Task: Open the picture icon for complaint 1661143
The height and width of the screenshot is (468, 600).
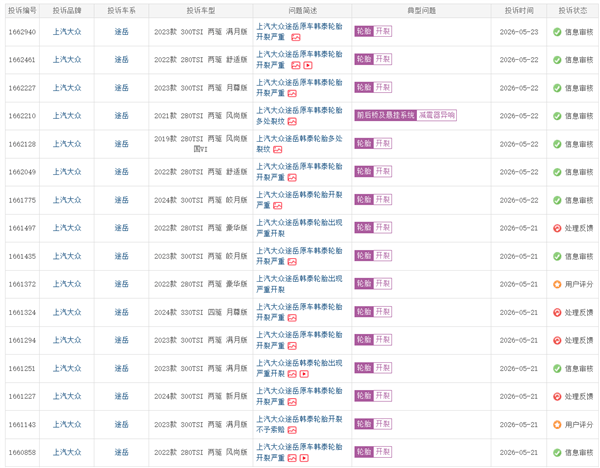Action: pyautogui.click(x=292, y=430)
